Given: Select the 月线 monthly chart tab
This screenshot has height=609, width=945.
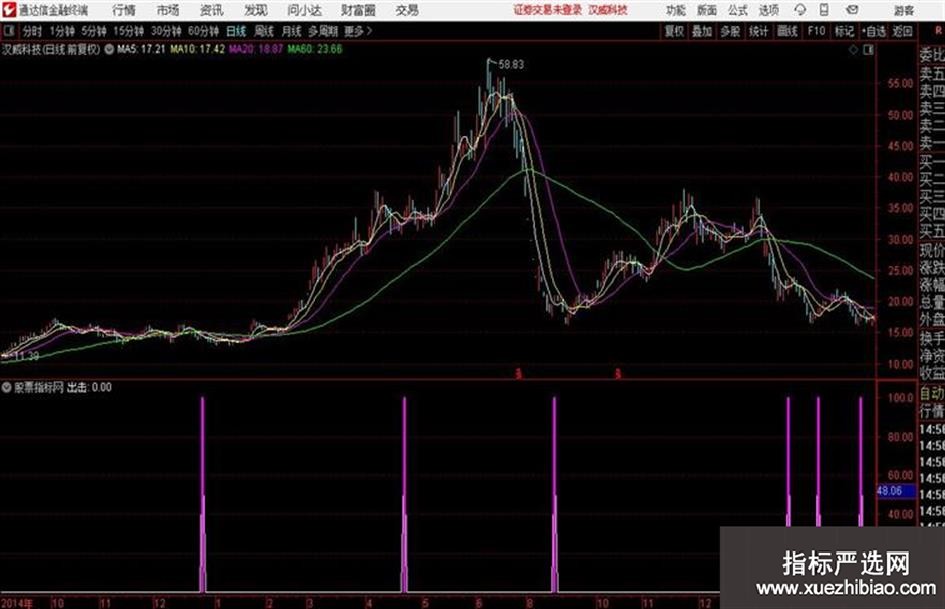Looking at the screenshot, I should click(291, 31).
